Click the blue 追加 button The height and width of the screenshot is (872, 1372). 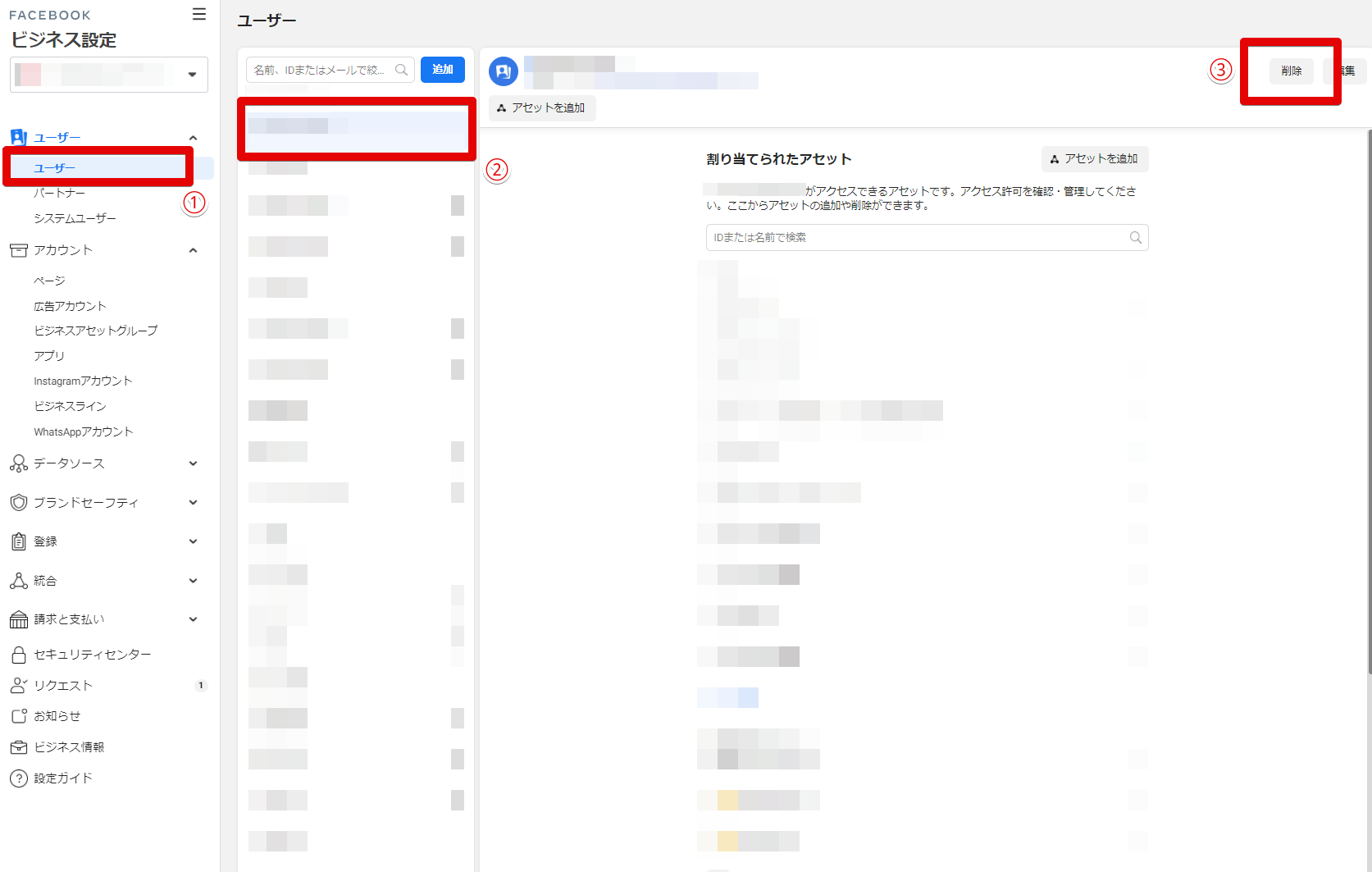tap(443, 70)
